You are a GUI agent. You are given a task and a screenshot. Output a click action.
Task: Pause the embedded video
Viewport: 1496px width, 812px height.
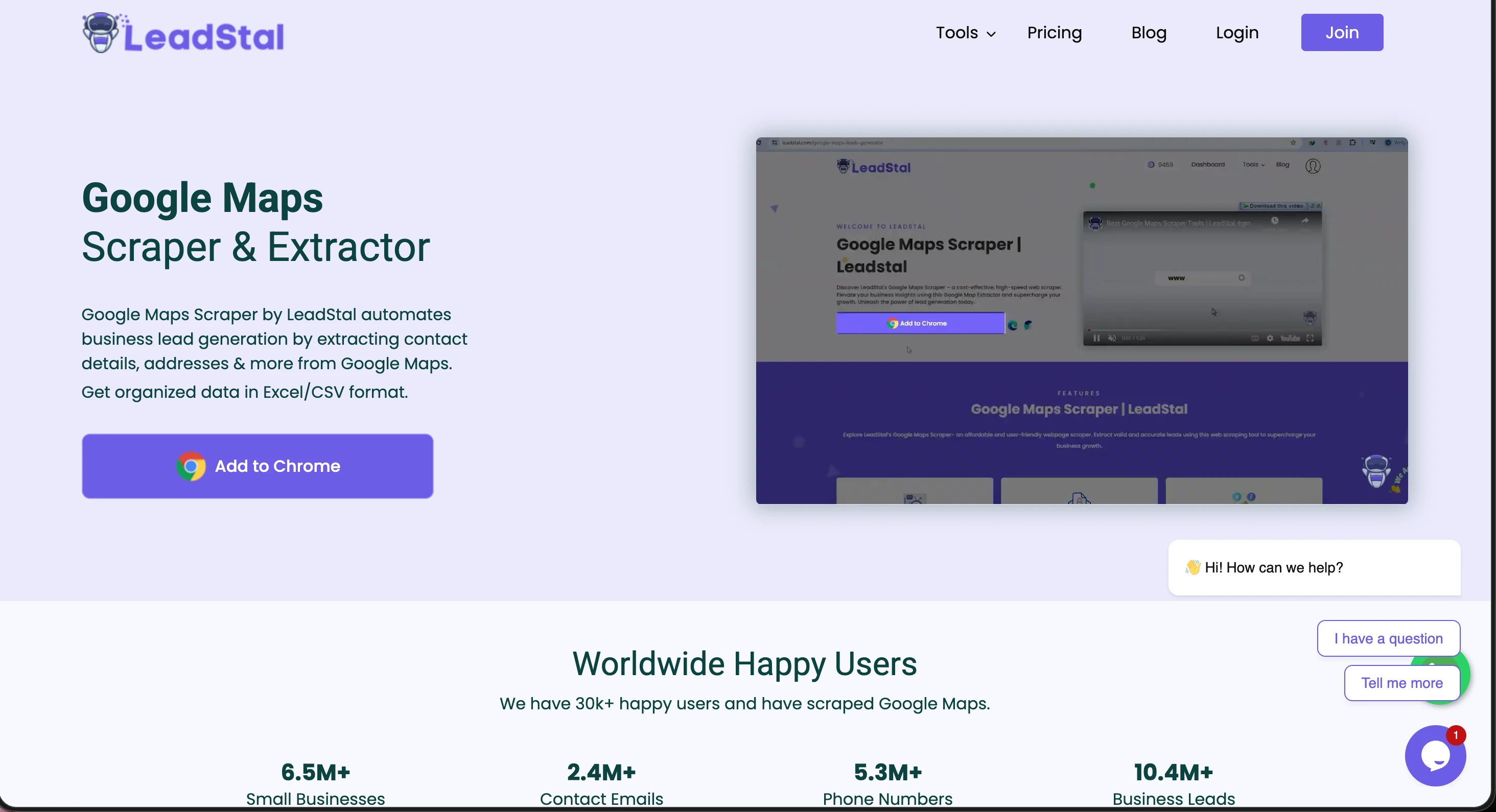tap(1096, 339)
